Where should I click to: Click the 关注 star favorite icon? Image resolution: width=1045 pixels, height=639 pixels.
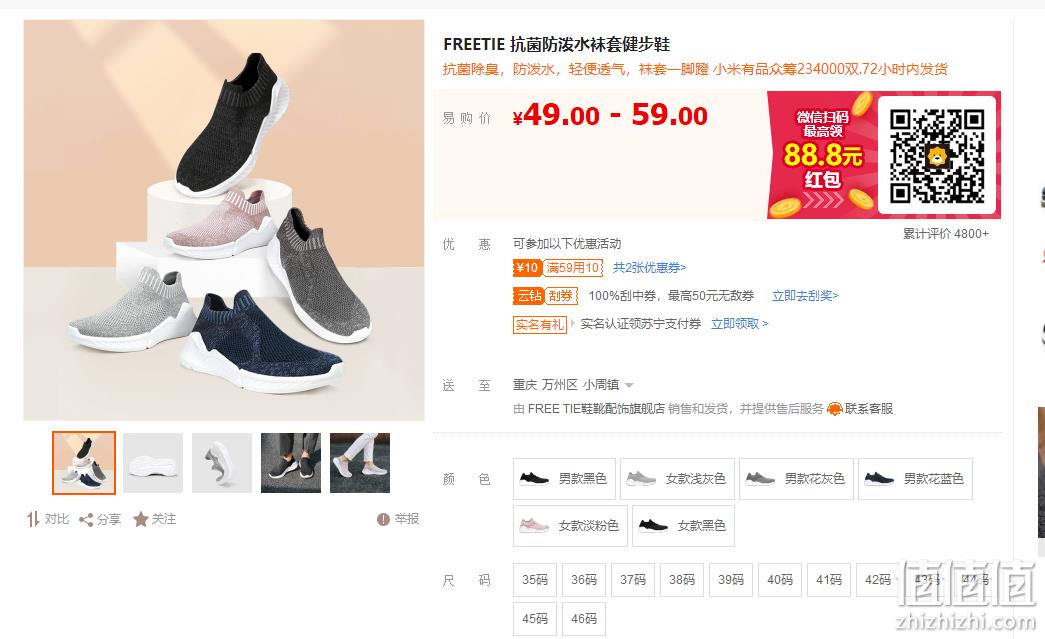(x=141, y=519)
